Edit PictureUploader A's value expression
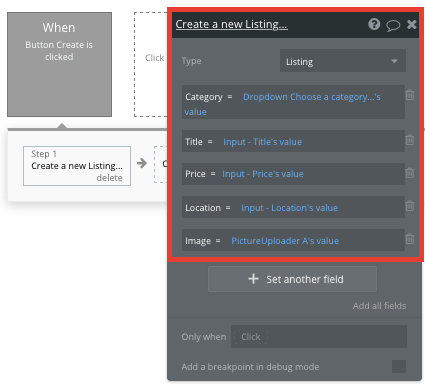 coord(285,241)
